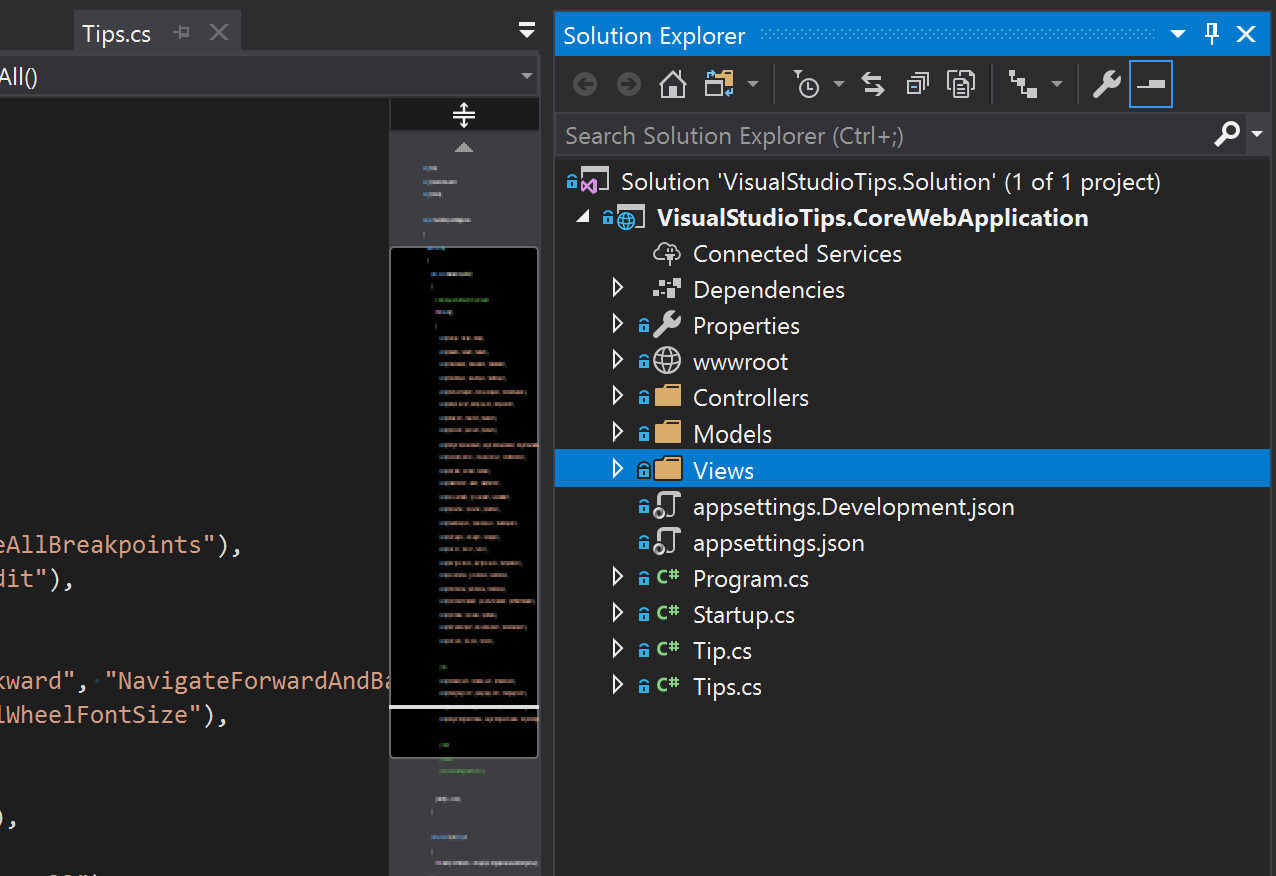
Task: Expand the Models folder
Action: click(618, 433)
